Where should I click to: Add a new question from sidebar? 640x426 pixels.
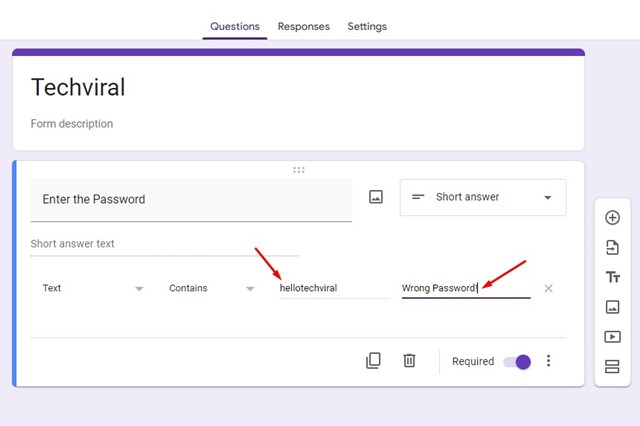[612, 218]
